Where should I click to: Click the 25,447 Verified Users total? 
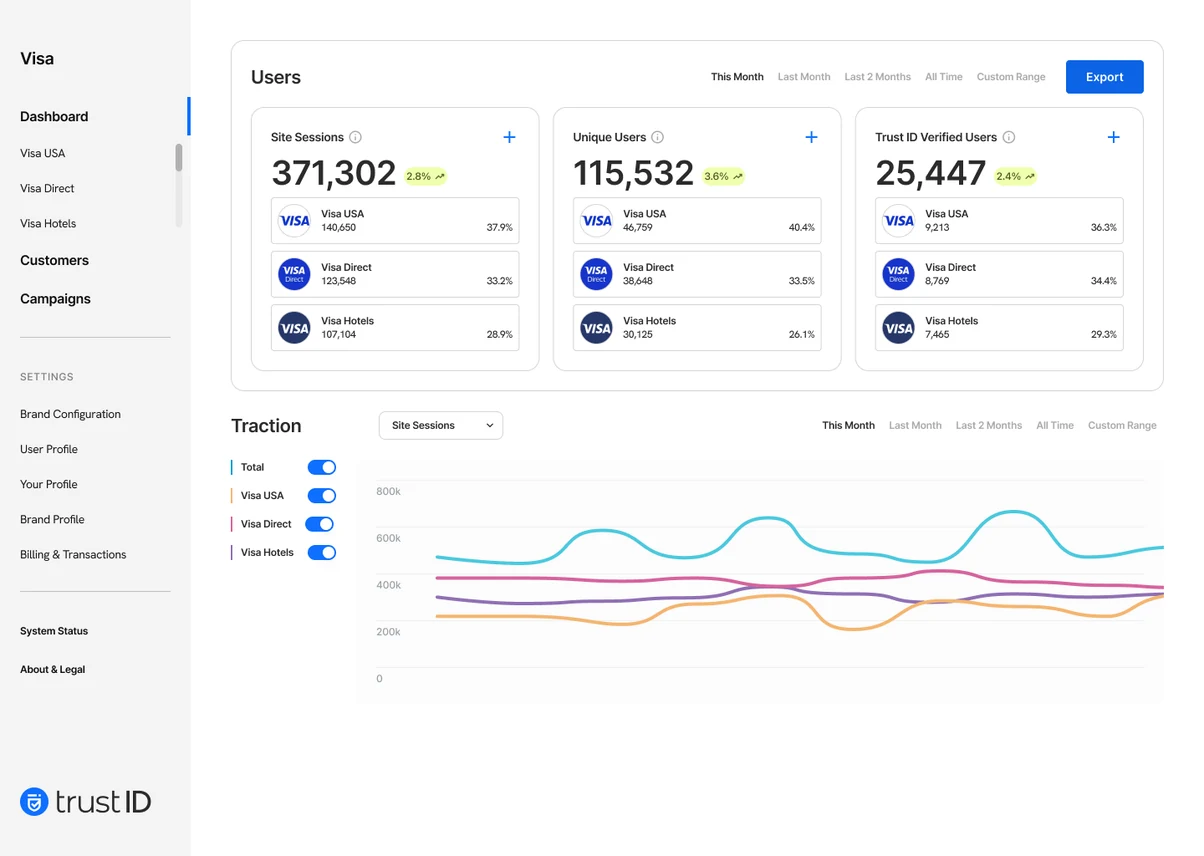click(931, 173)
